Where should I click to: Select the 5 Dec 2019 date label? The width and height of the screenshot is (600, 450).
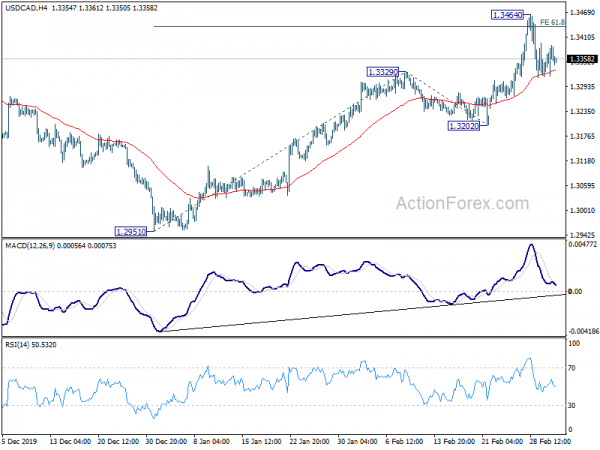click(20, 441)
